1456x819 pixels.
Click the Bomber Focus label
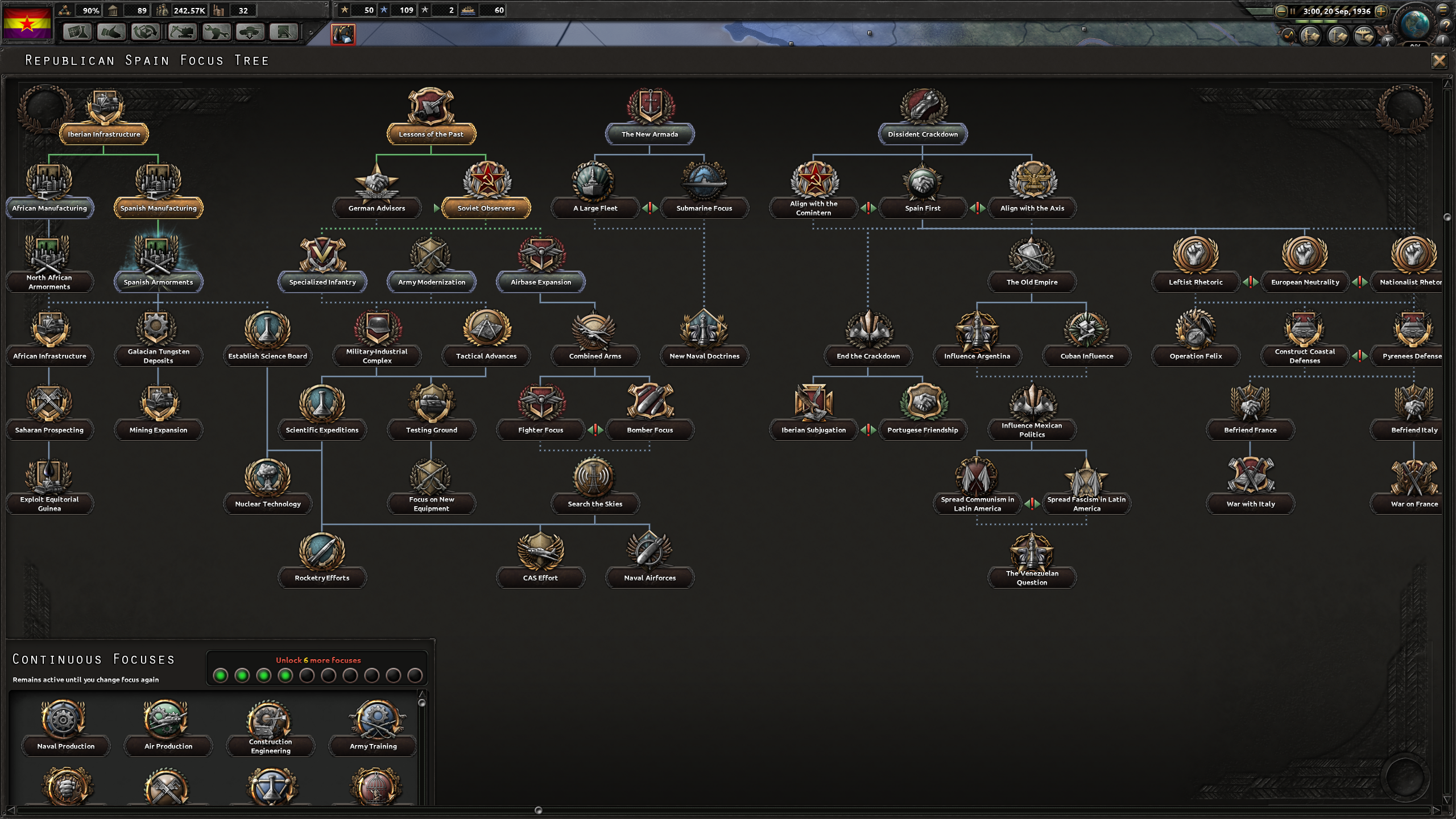(650, 430)
